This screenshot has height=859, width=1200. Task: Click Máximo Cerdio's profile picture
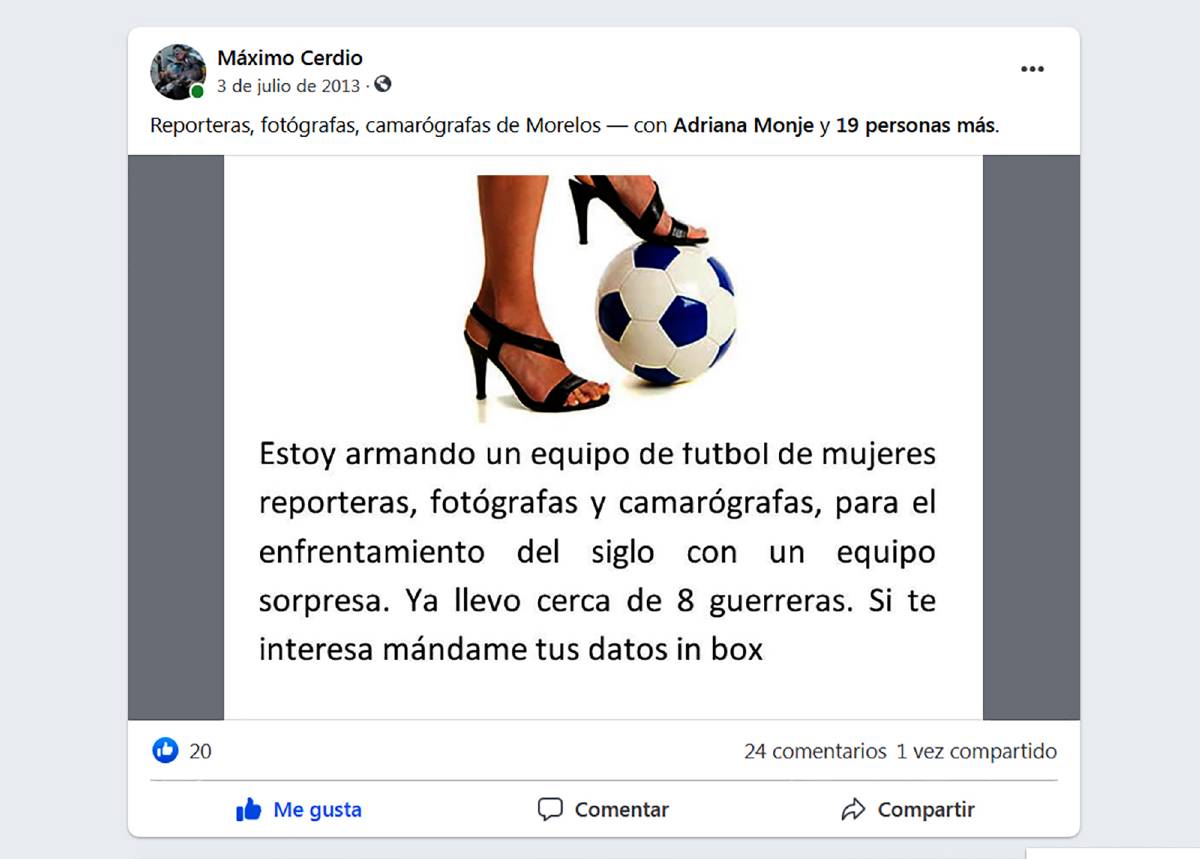click(178, 71)
